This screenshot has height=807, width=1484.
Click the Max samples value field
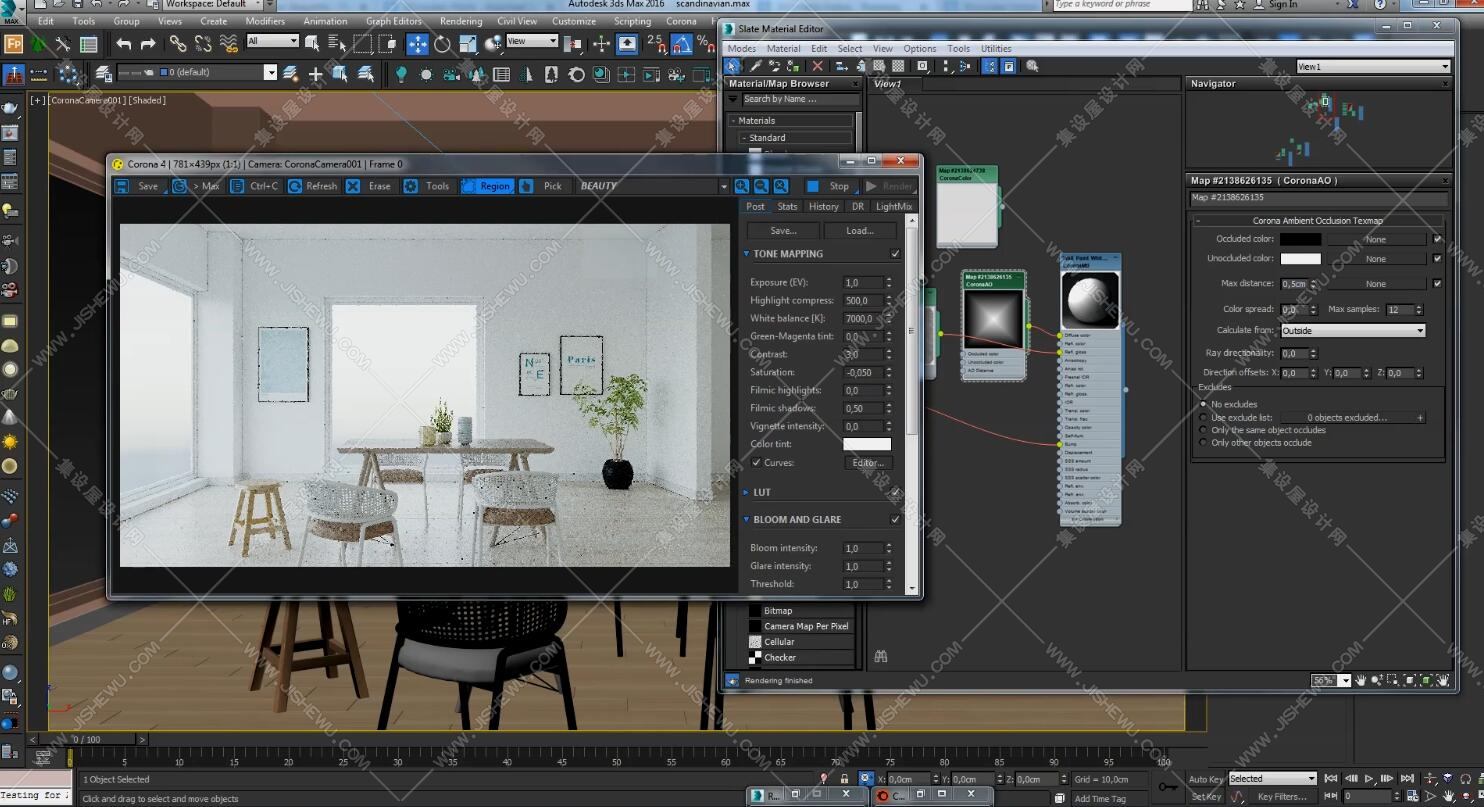click(x=1399, y=310)
